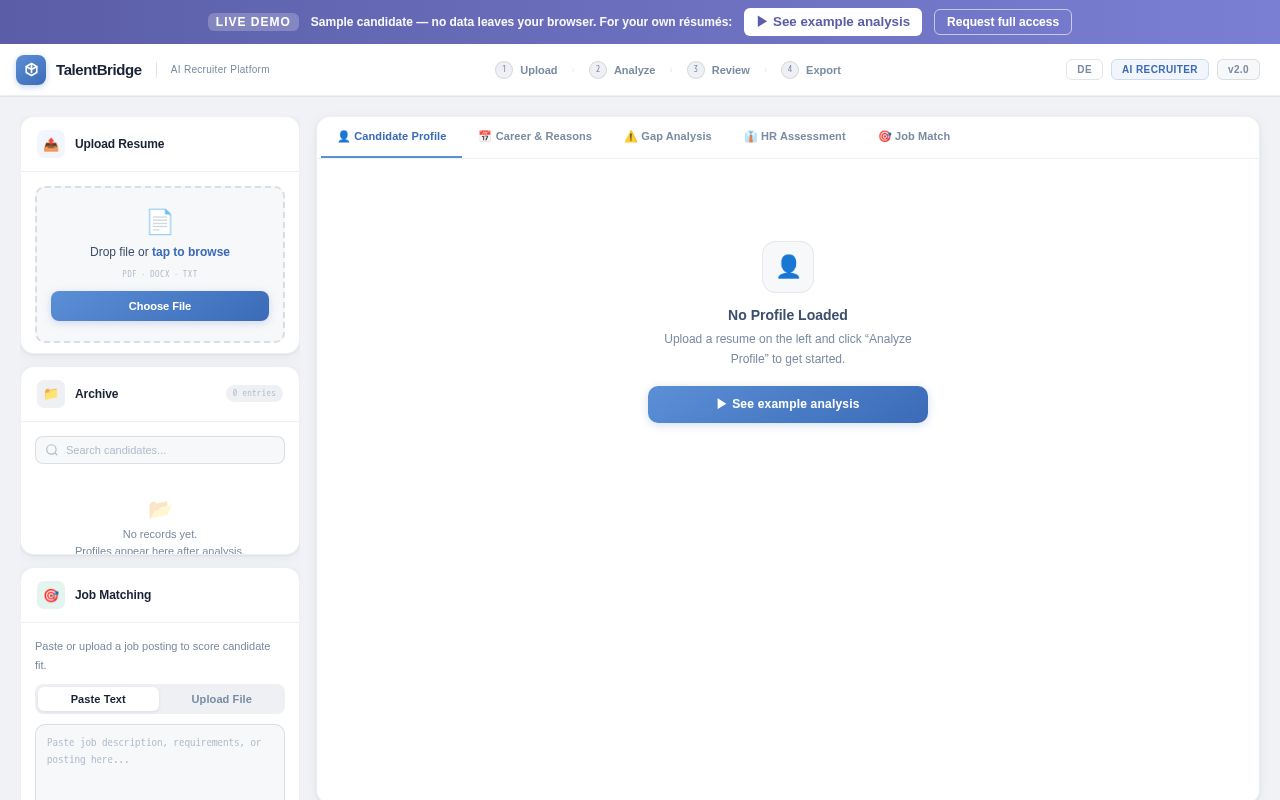The height and width of the screenshot is (800, 1280).
Task: Click the document icon in the drop zone
Action: (x=160, y=222)
